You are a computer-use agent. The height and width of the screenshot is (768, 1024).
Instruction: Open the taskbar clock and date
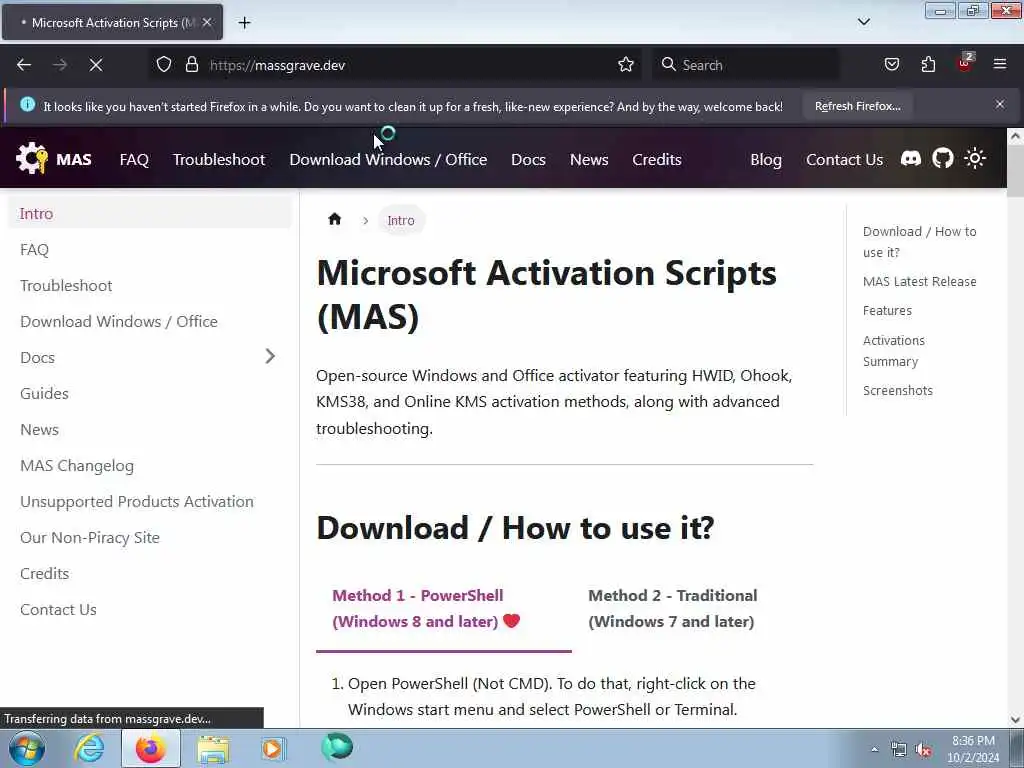973,749
